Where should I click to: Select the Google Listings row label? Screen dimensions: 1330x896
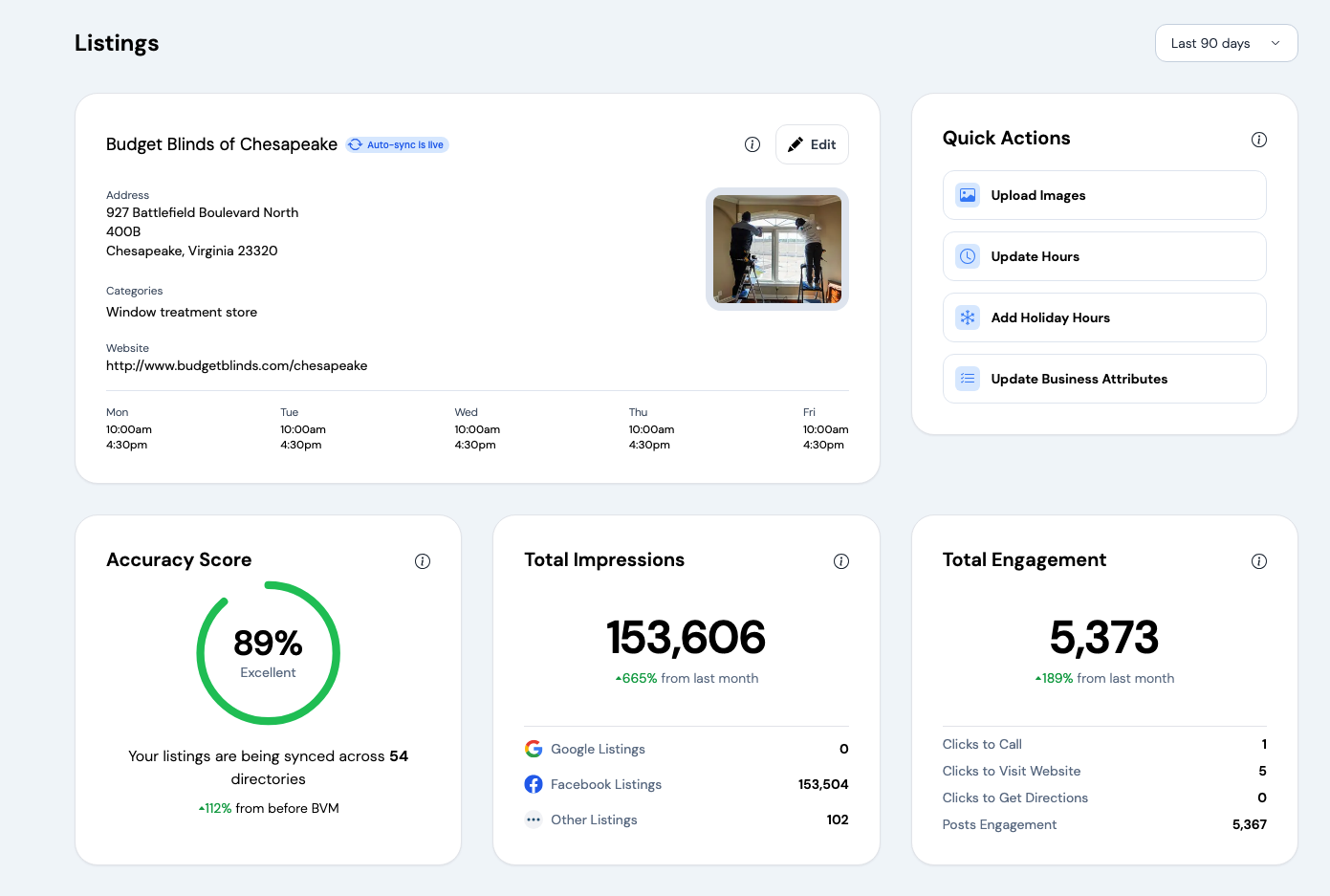pyautogui.click(x=598, y=749)
